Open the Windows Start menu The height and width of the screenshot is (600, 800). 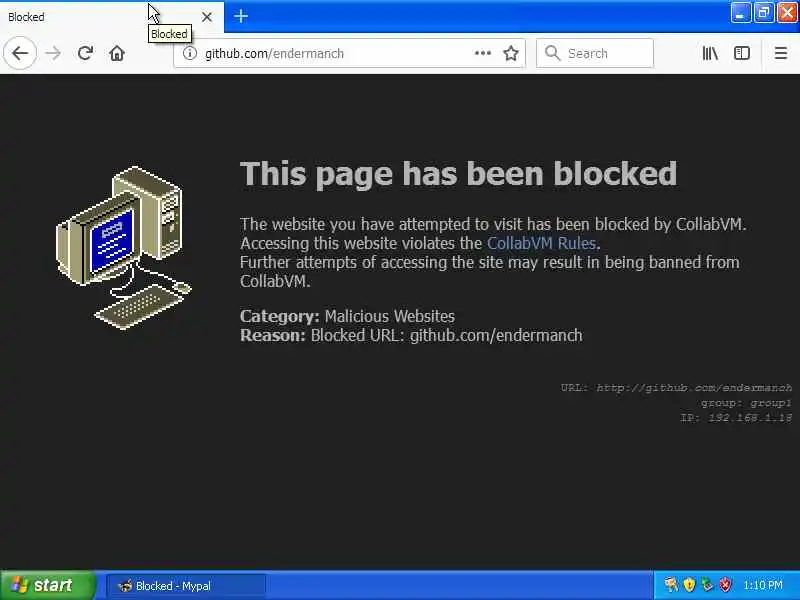[47, 585]
